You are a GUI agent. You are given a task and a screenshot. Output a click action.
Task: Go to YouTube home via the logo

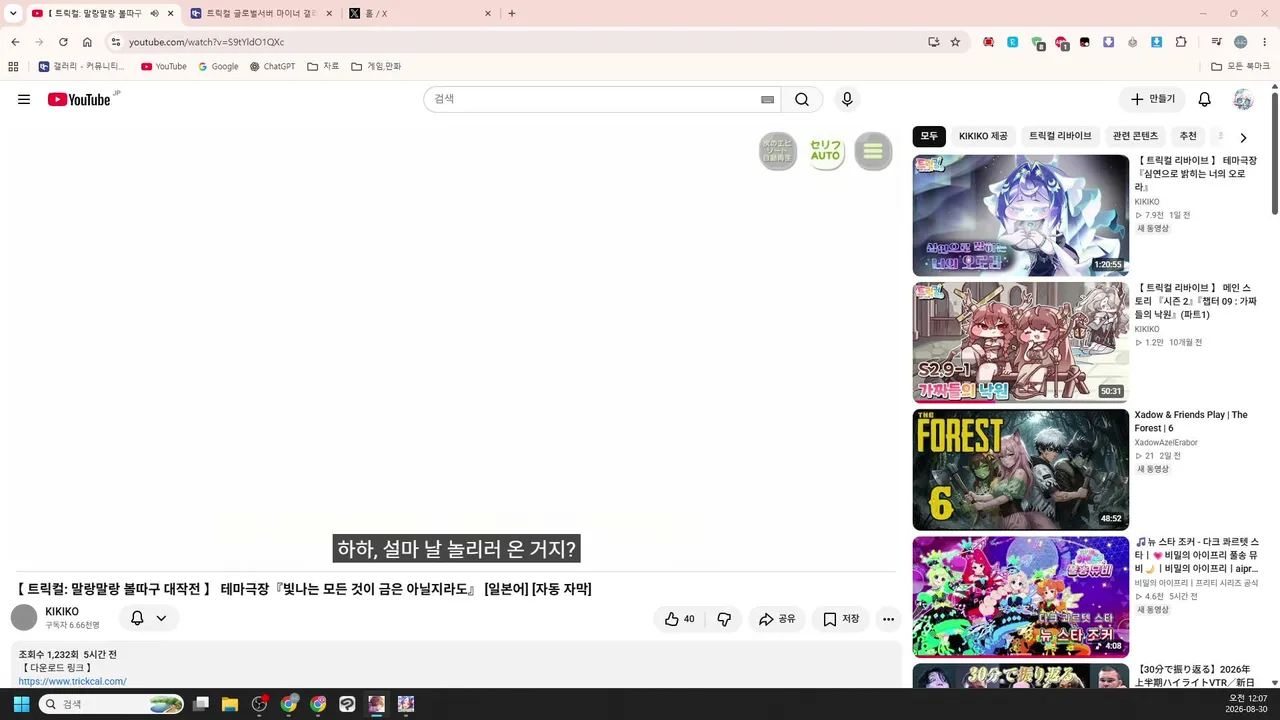pyautogui.click(x=79, y=99)
